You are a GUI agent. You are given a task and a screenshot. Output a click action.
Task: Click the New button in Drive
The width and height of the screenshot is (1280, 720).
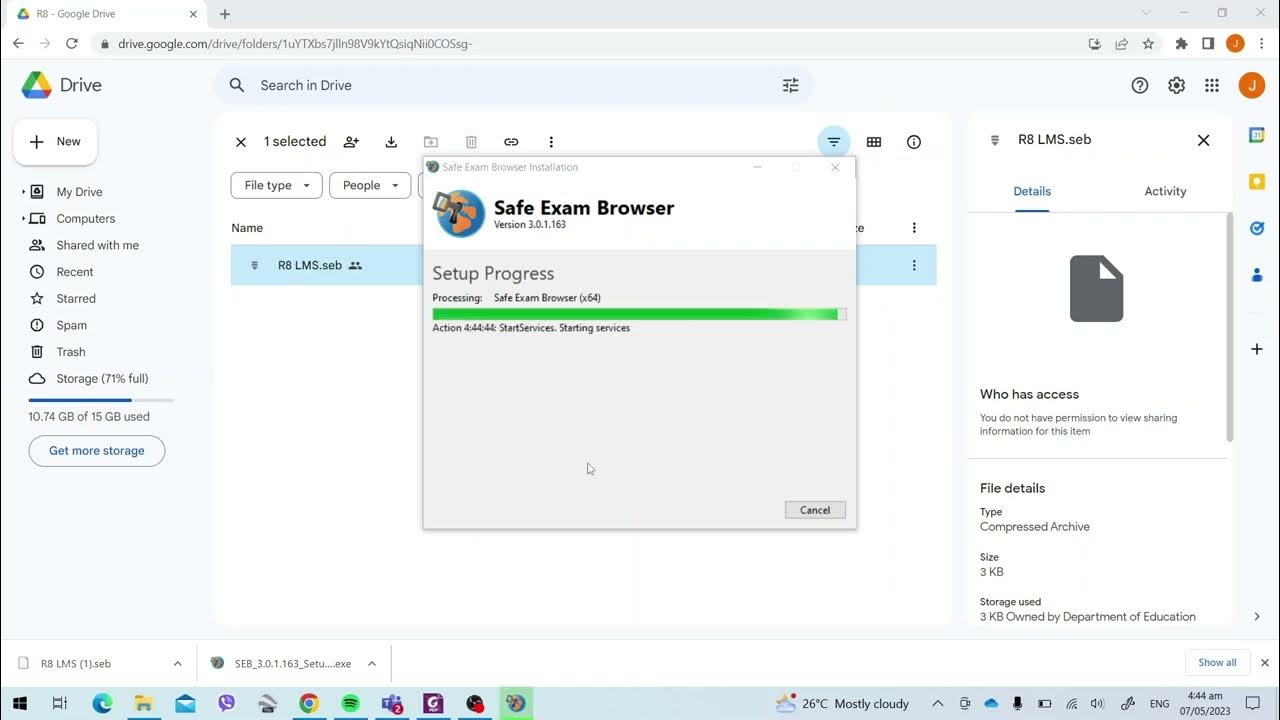click(x=55, y=142)
